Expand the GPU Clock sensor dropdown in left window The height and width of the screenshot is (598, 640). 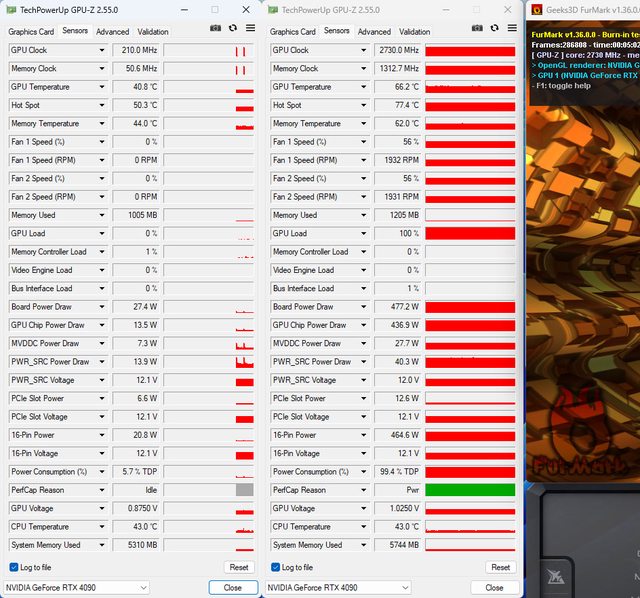click(x=102, y=50)
